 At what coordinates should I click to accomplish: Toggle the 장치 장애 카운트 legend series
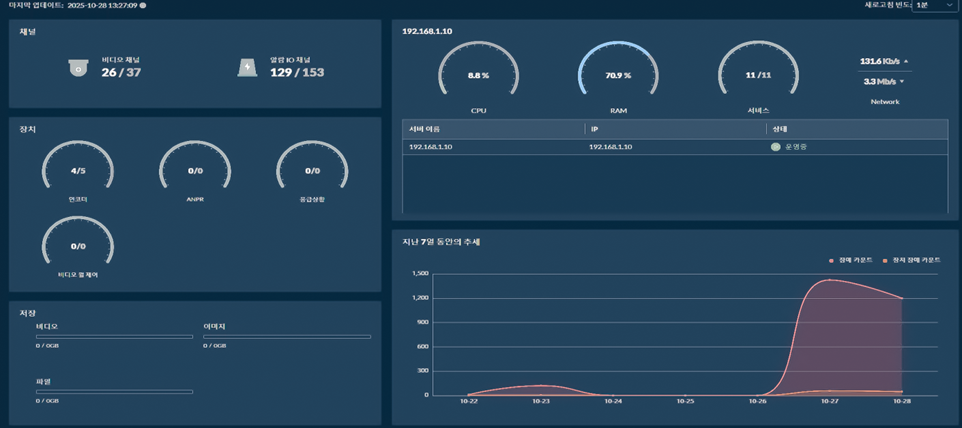pyautogui.click(x=907, y=260)
